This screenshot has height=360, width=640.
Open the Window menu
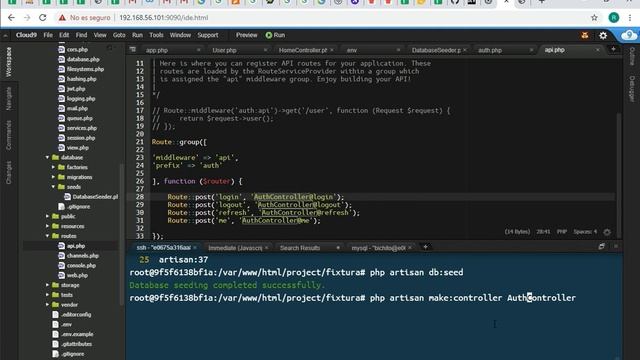[180, 35]
